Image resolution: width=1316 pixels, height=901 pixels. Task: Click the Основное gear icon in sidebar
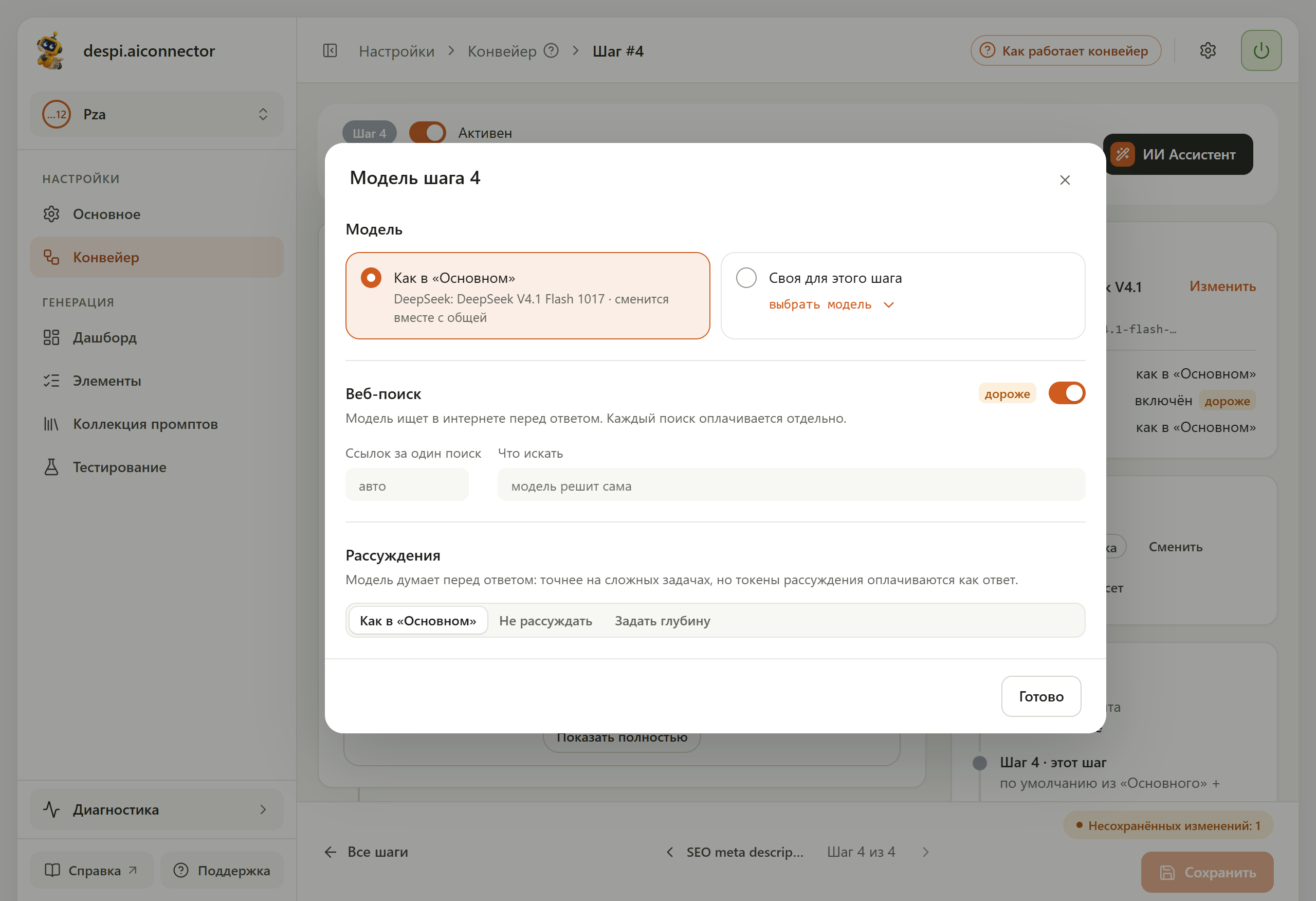pos(51,214)
